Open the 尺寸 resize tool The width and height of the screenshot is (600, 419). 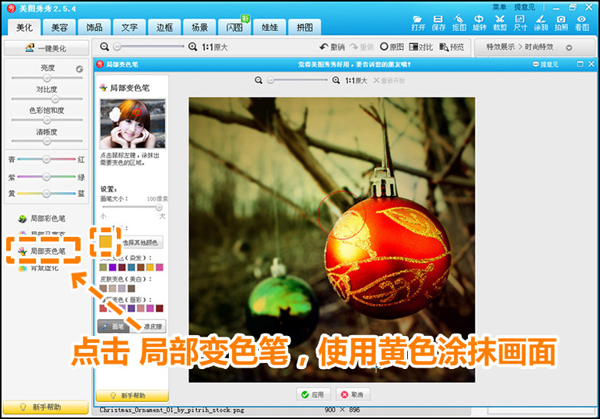coord(520,23)
